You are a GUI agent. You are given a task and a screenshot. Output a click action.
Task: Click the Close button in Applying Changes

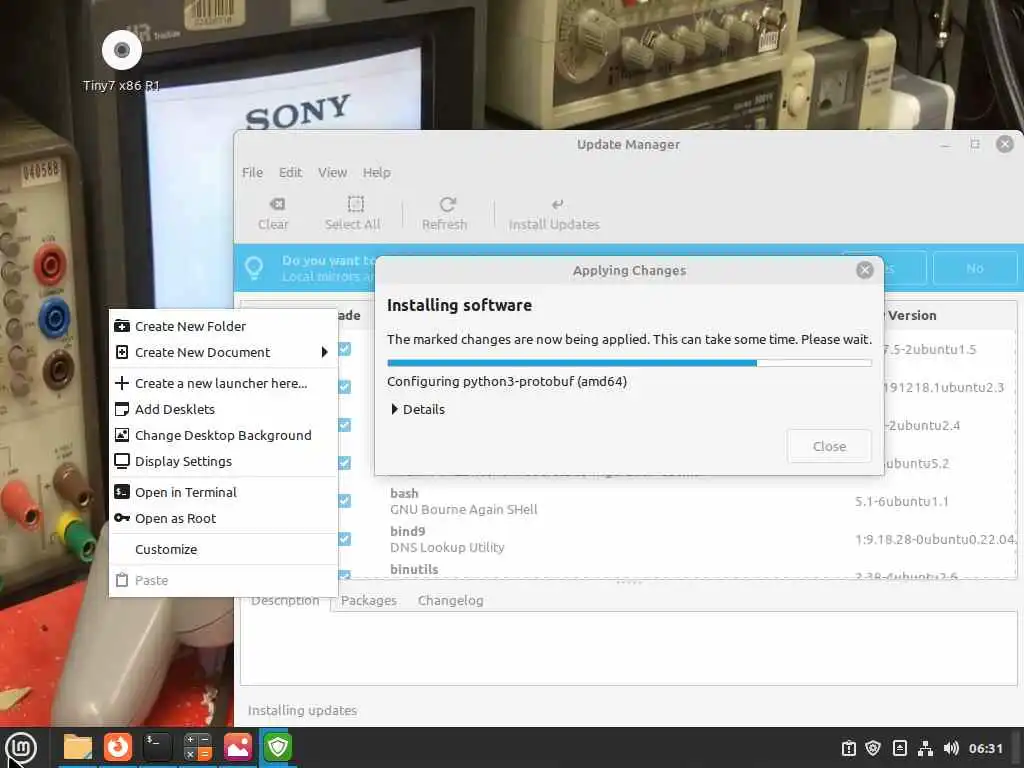[x=829, y=446]
